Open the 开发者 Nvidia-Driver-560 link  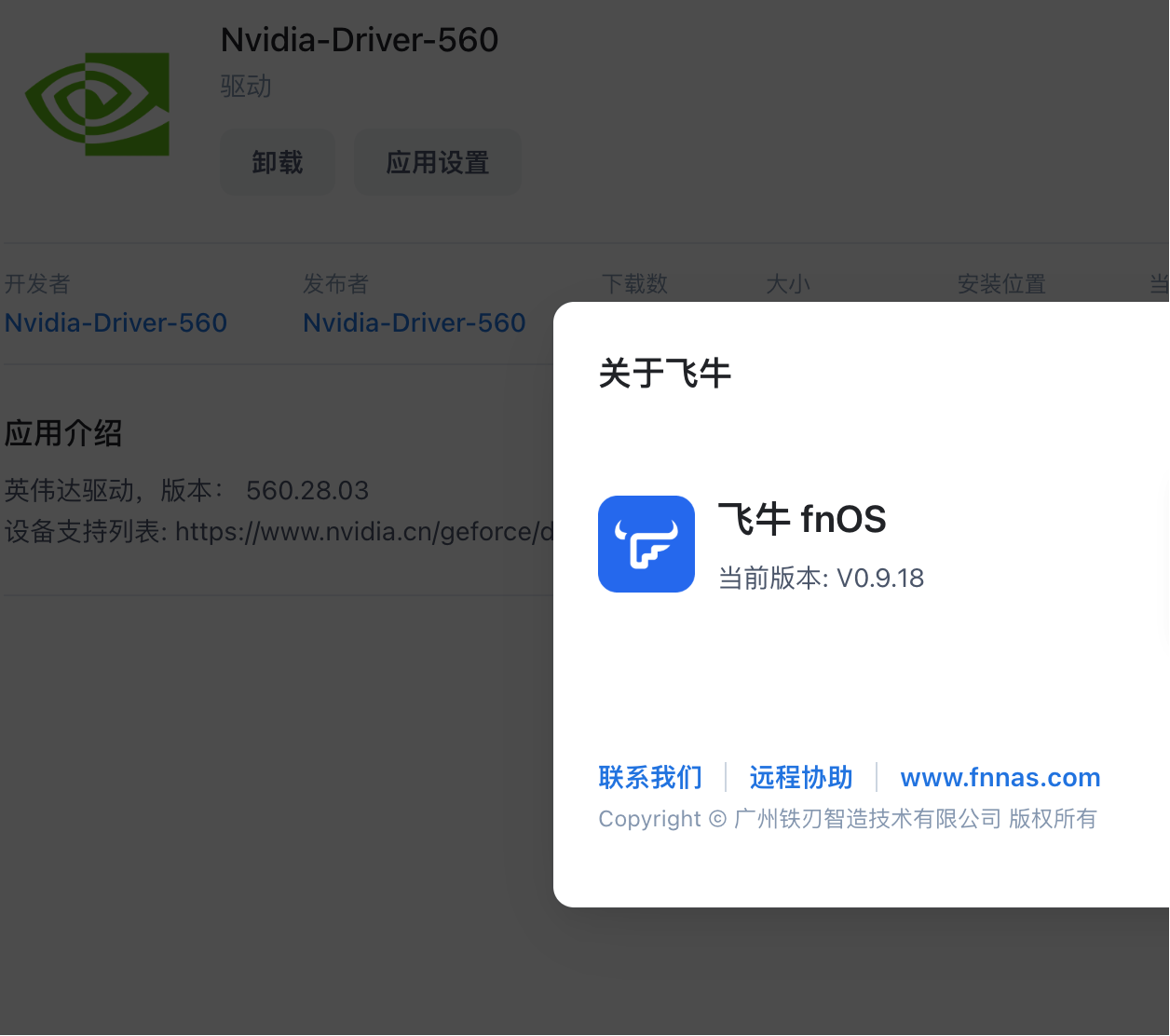[116, 322]
